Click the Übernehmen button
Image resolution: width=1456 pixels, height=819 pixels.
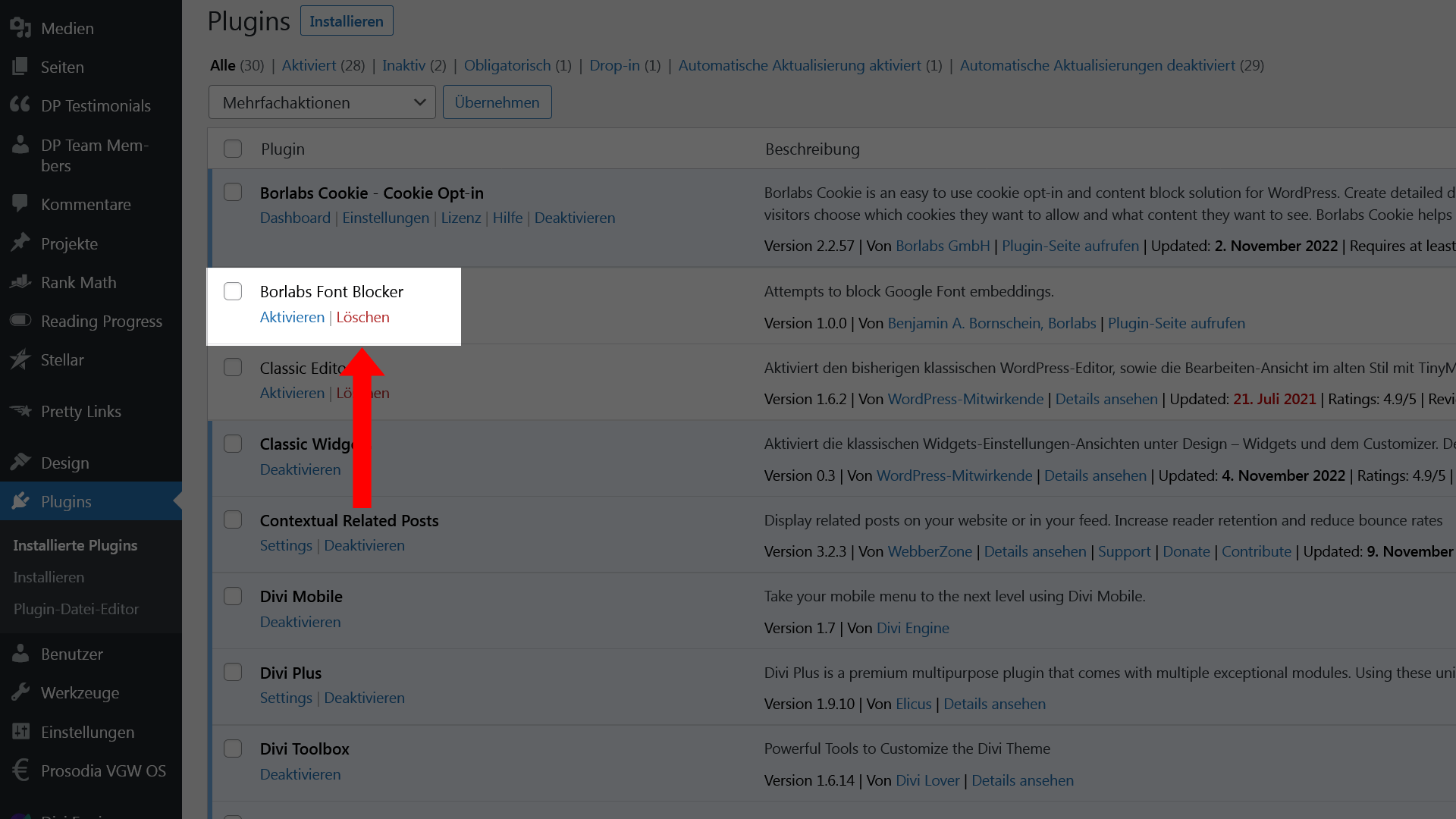tap(497, 102)
